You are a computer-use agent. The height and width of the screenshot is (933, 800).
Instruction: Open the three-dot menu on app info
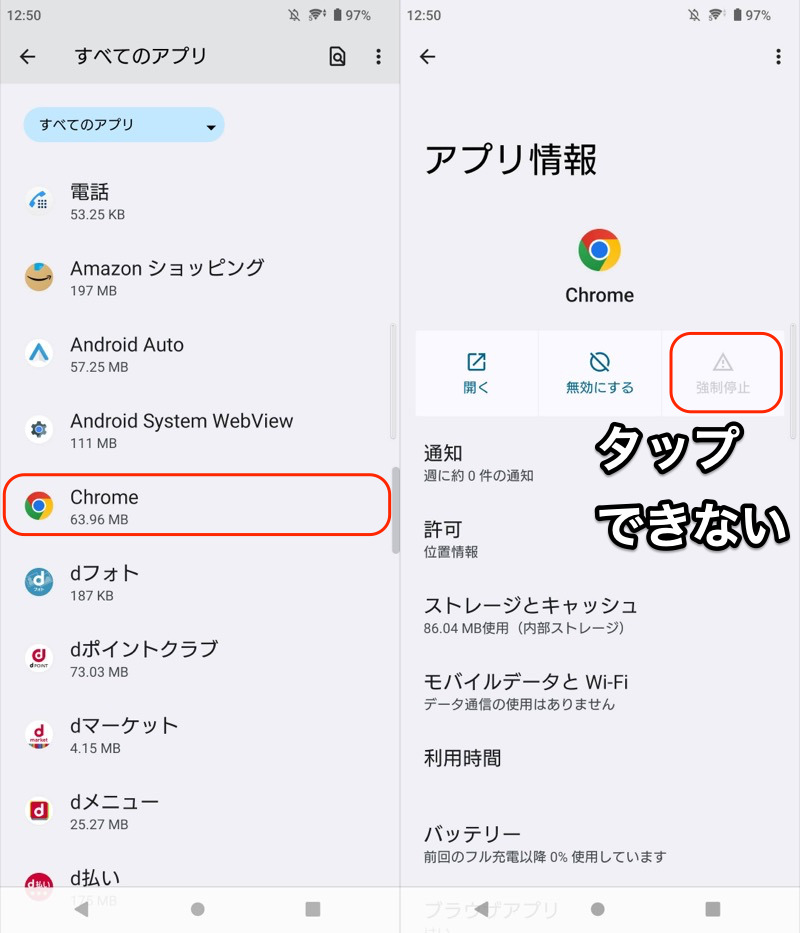778,57
